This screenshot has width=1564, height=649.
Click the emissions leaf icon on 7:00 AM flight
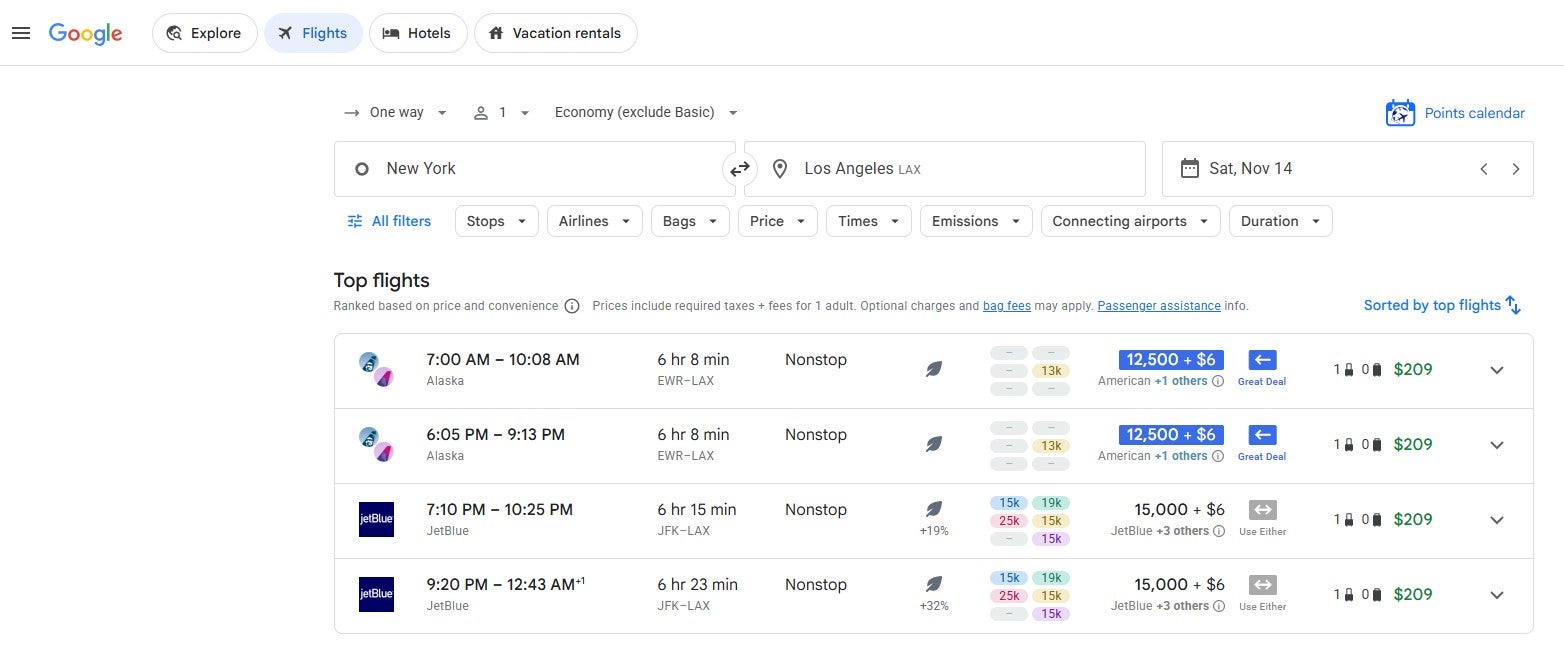pos(933,369)
